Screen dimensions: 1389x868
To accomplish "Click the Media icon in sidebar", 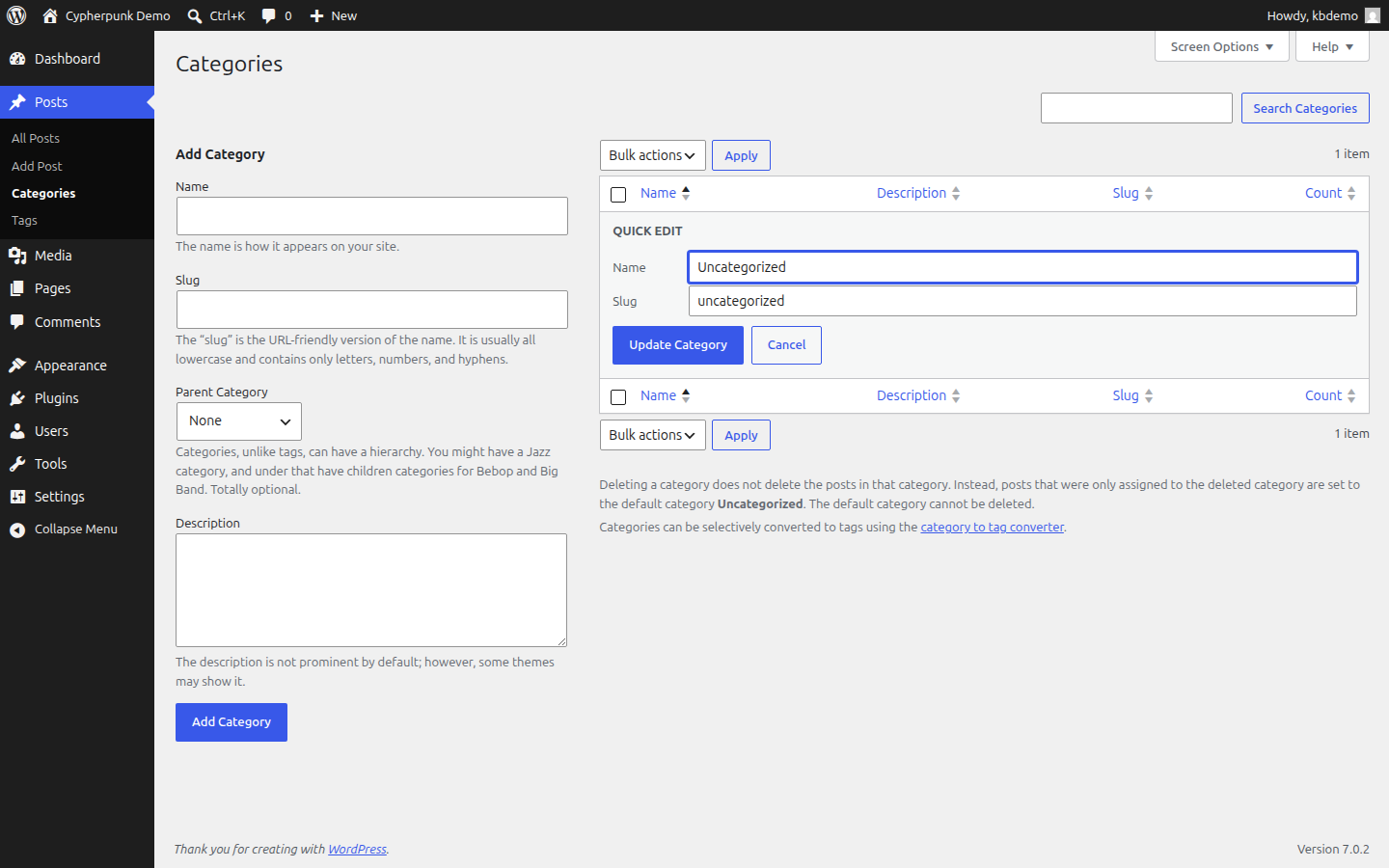I will point(17,256).
